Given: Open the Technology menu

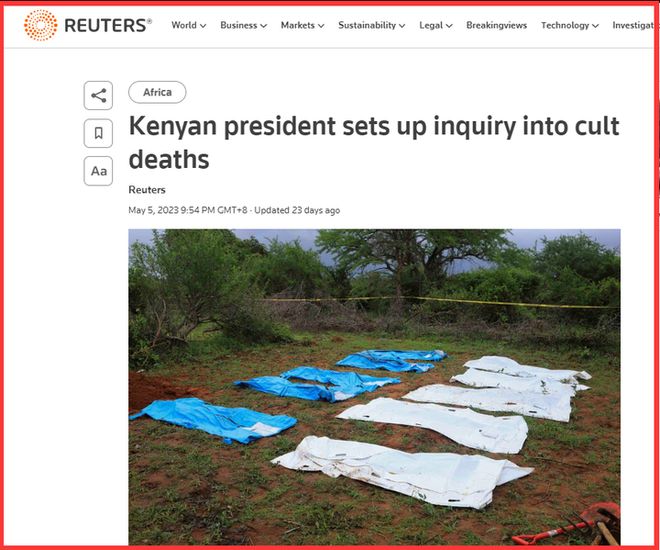Looking at the screenshot, I should 570,25.
